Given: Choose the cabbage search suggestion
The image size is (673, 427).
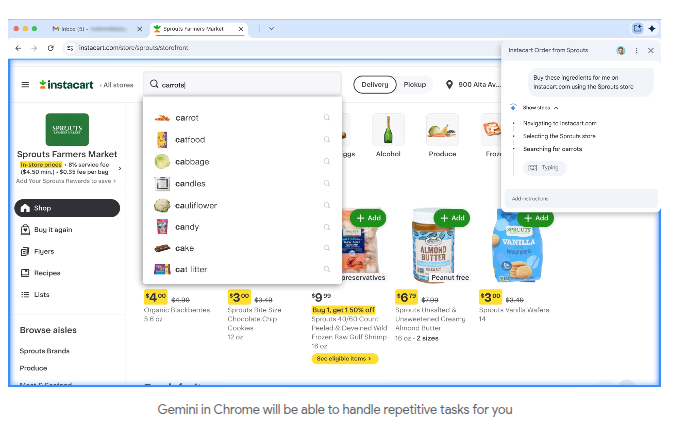Looking at the screenshot, I should (x=192, y=161).
